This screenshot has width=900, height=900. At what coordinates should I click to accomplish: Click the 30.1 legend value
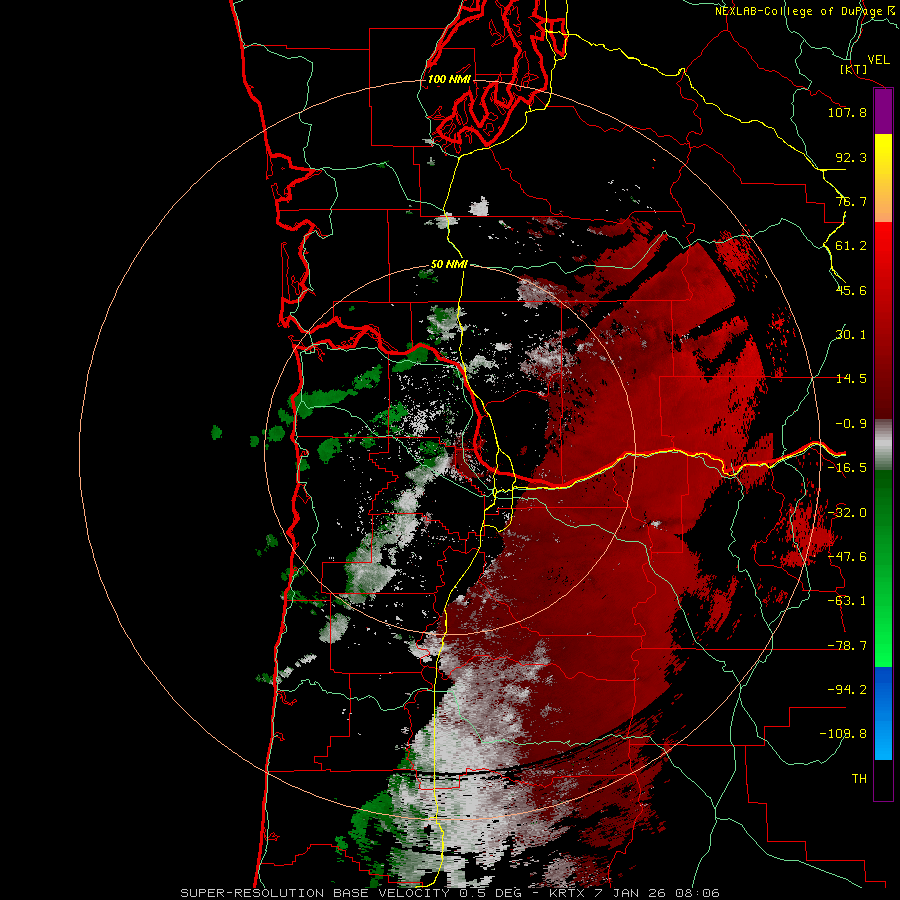[x=851, y=334]
